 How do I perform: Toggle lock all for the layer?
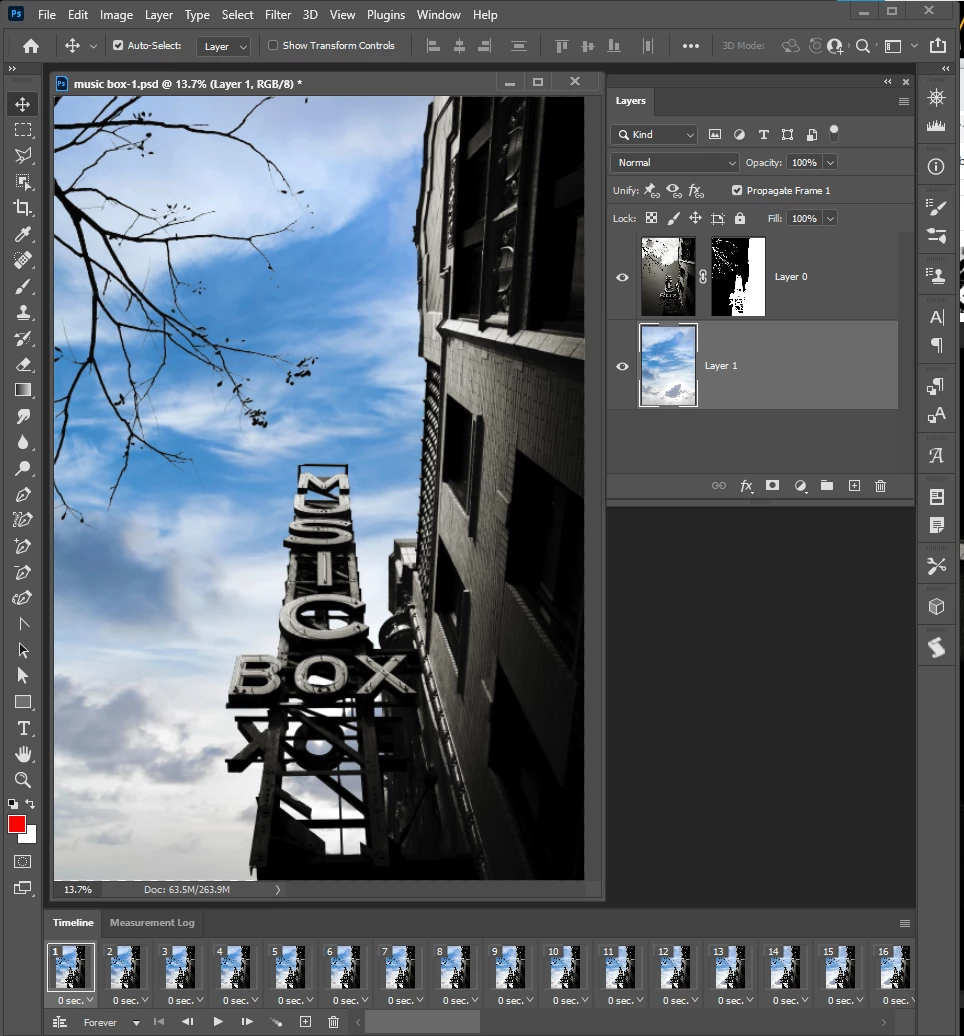740,218
